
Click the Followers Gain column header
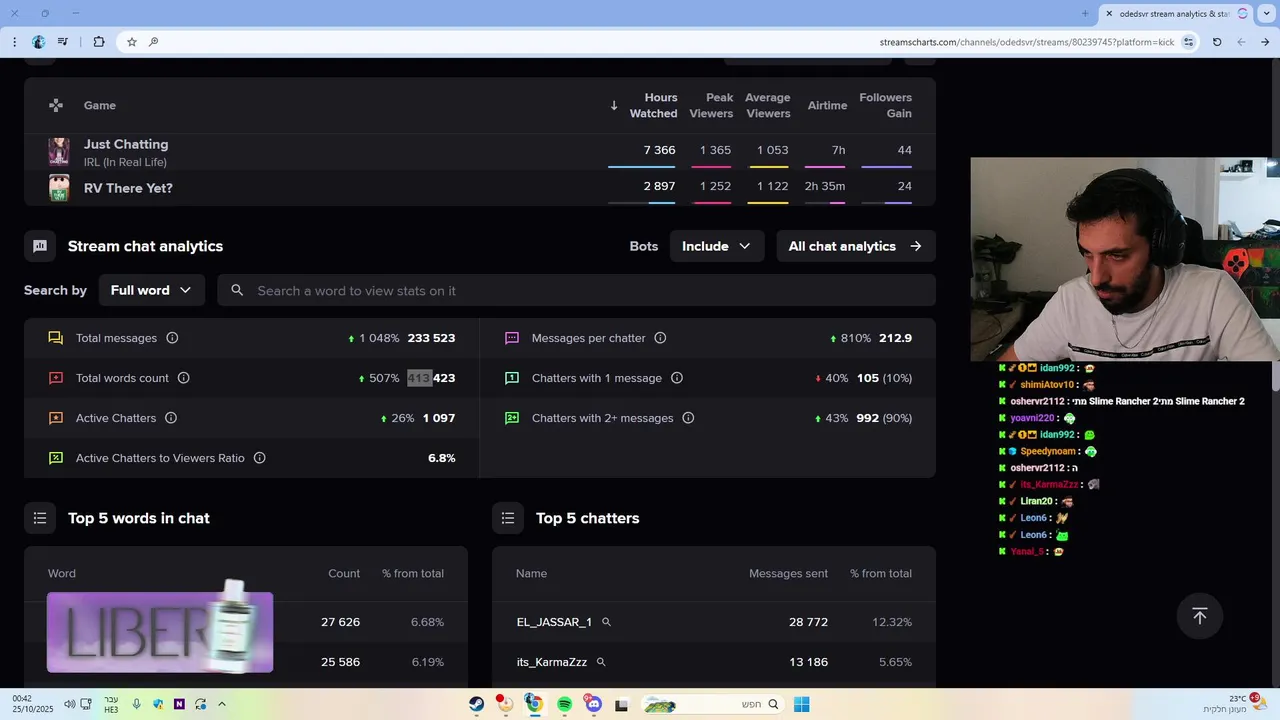[x=885, y=105]
